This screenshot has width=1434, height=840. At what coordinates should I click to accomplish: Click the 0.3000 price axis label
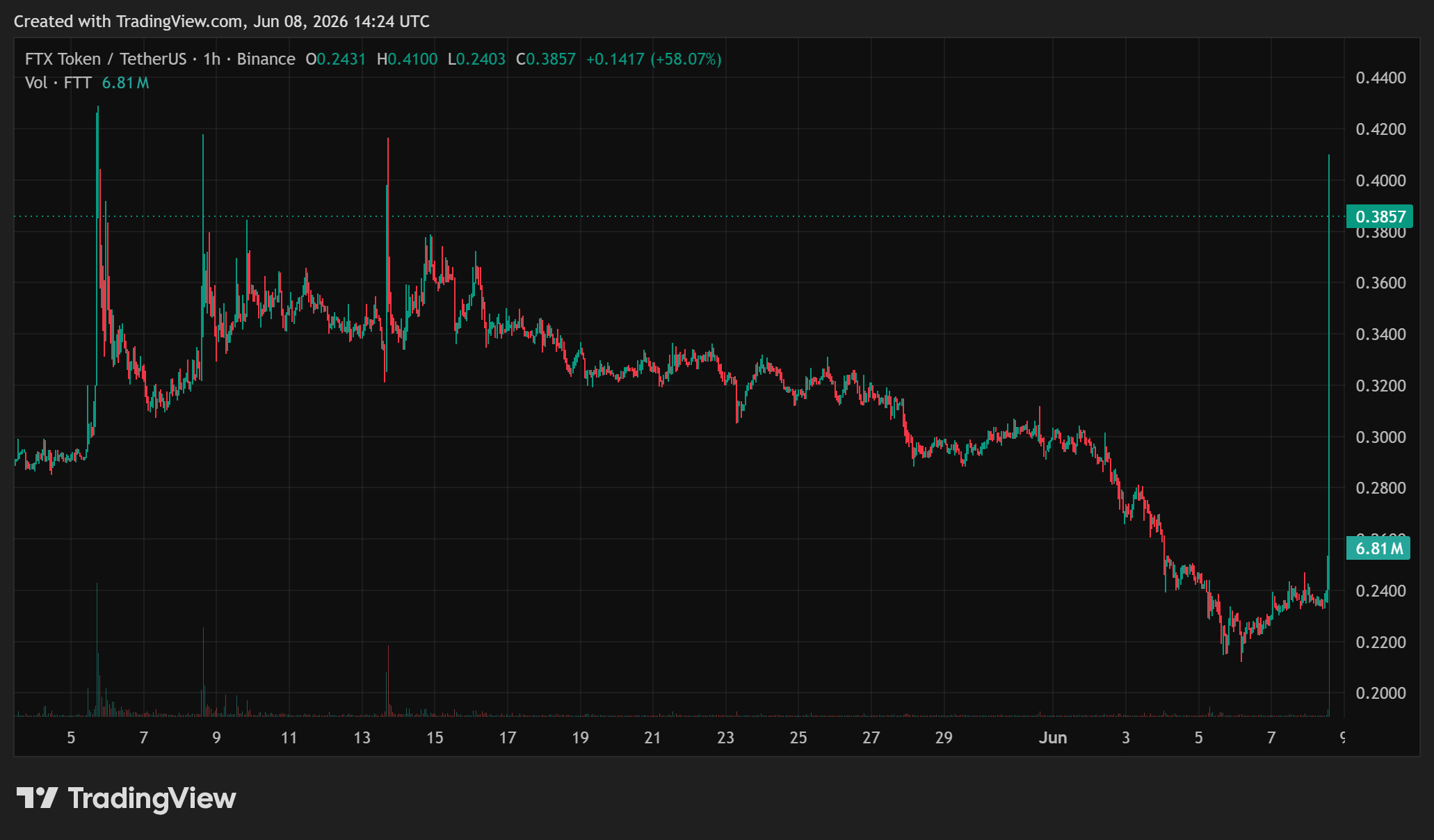click(1380, 437)
